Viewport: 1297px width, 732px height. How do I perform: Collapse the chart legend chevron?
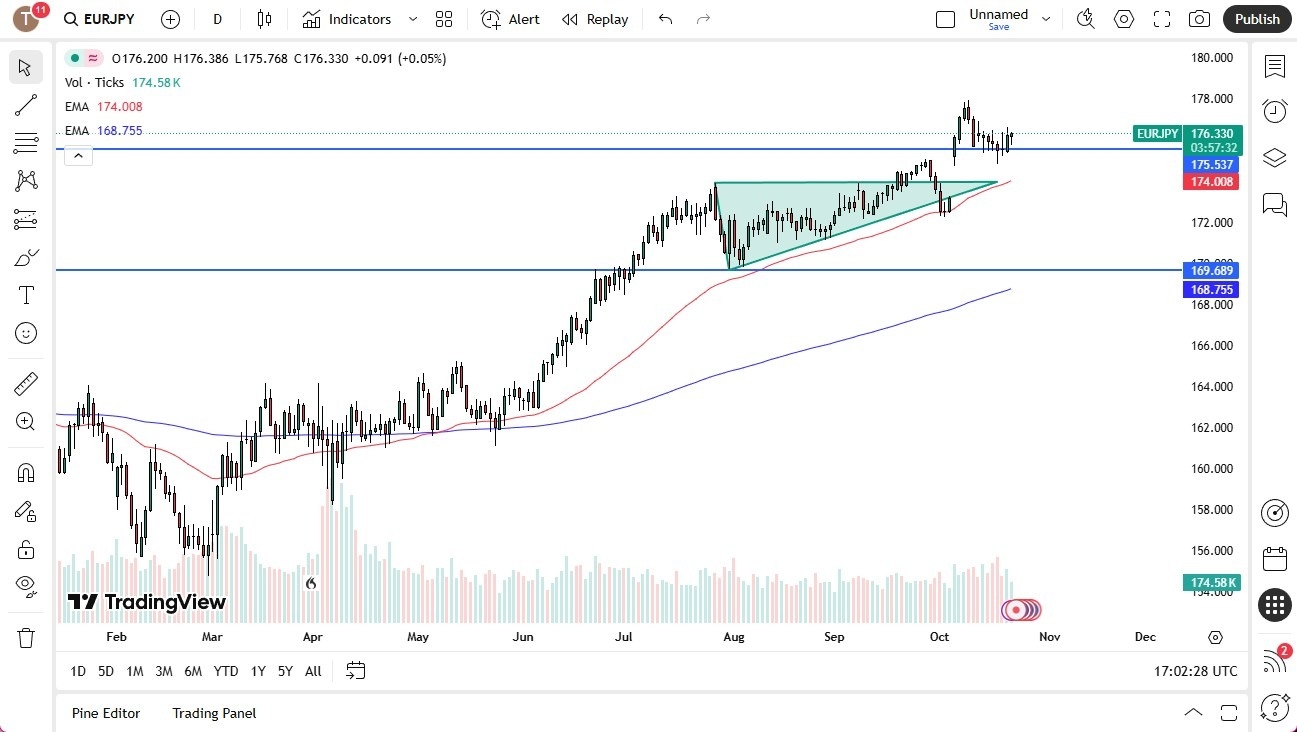pos(78,155)
